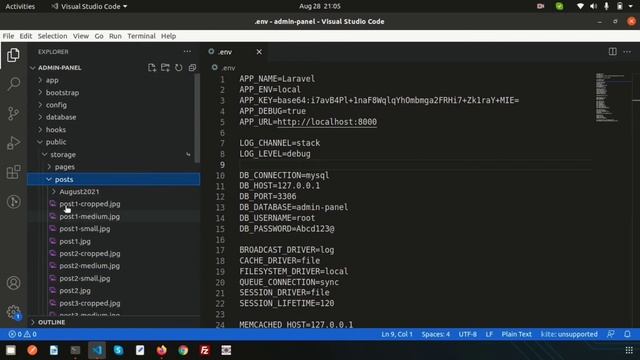The image size is (640, 360).
Task: Change Plain Text language mode
Action: [516, 334]
